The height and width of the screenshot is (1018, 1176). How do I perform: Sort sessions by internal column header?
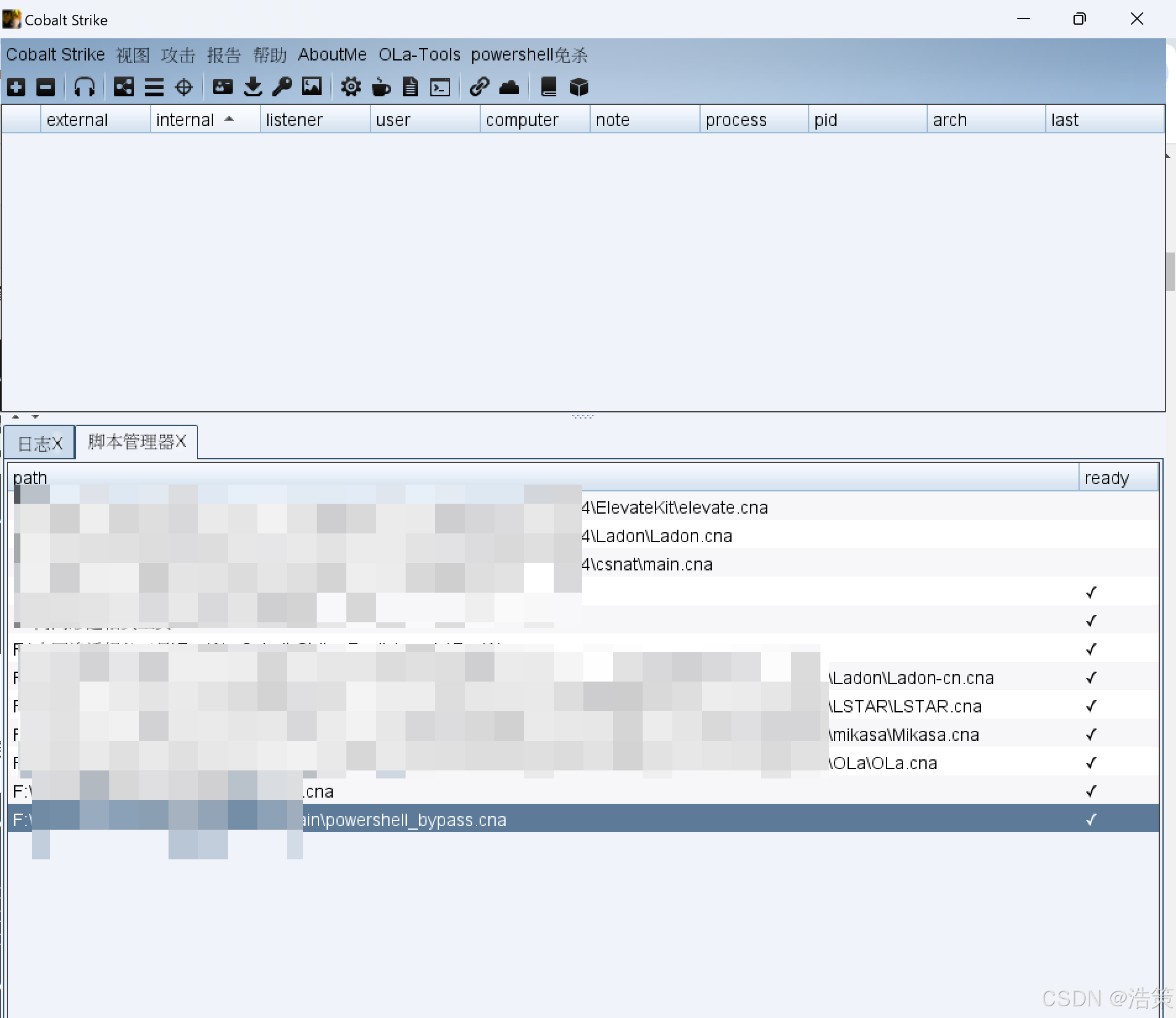(206, 120)
